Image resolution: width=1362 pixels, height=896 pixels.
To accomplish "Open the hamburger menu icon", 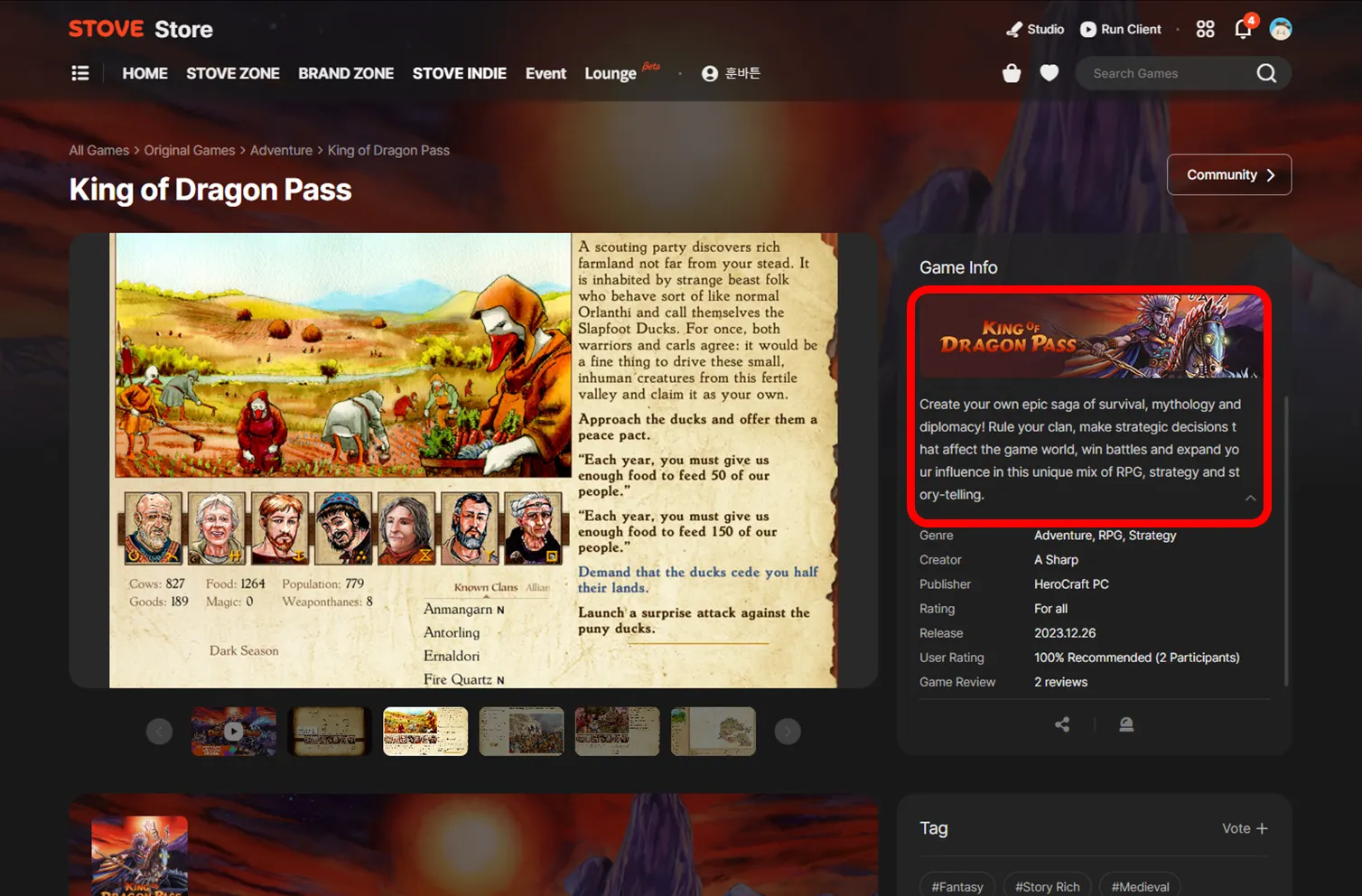I will 80,73.
